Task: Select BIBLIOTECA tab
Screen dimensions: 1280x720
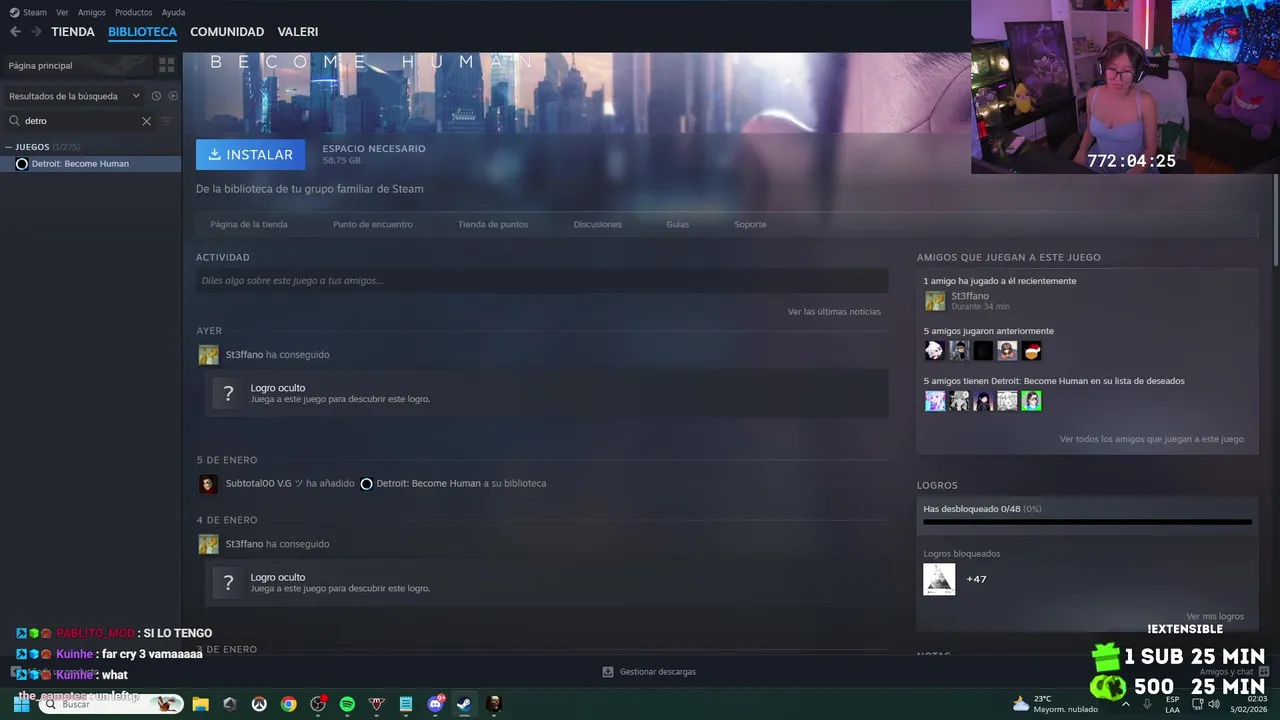Action: 142,32
